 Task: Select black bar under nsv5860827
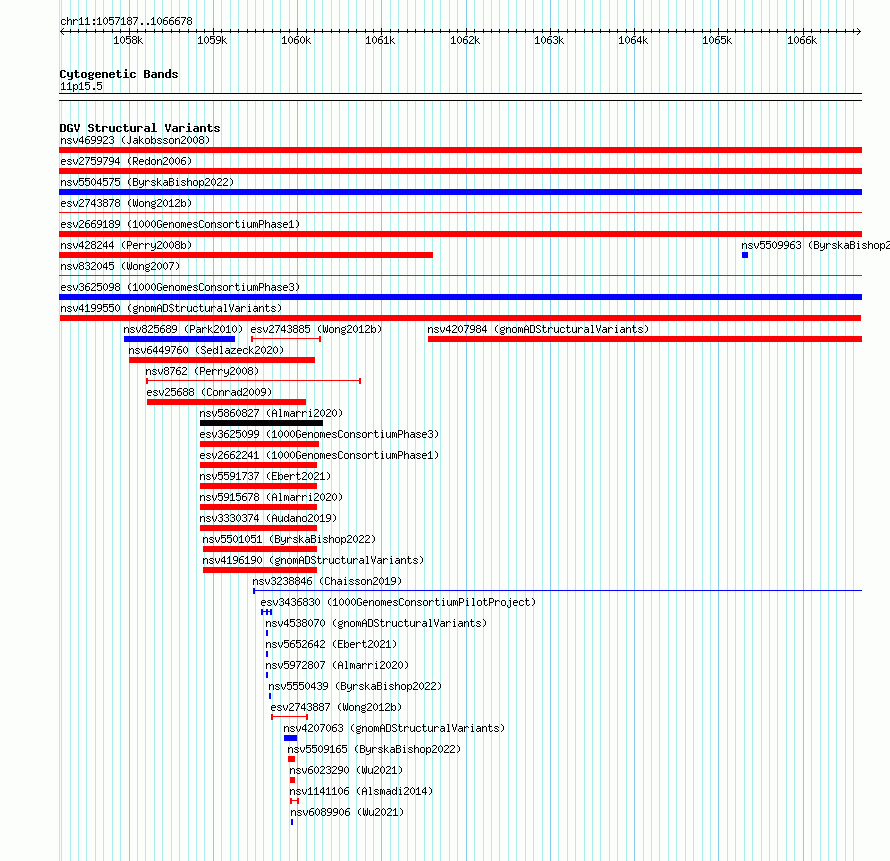tap(261, 423)
